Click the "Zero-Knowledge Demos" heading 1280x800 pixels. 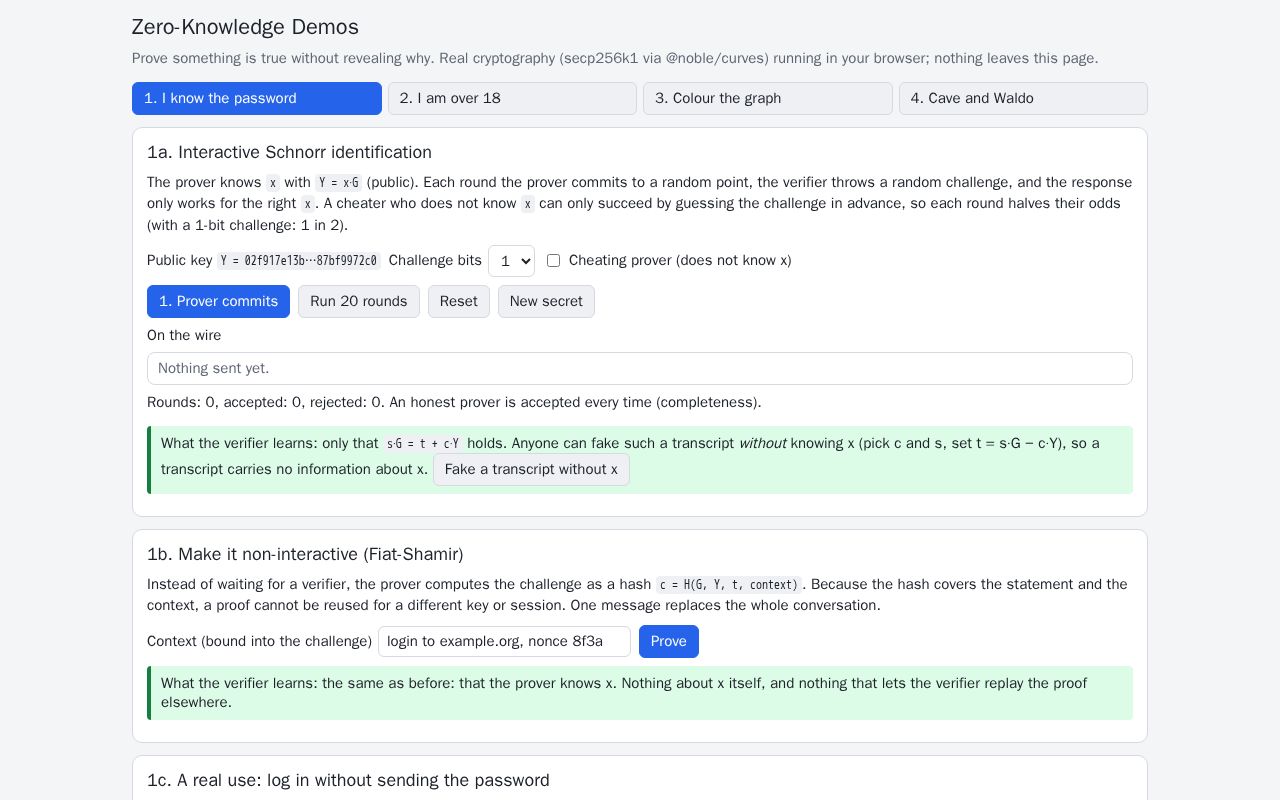pos(245,27)
